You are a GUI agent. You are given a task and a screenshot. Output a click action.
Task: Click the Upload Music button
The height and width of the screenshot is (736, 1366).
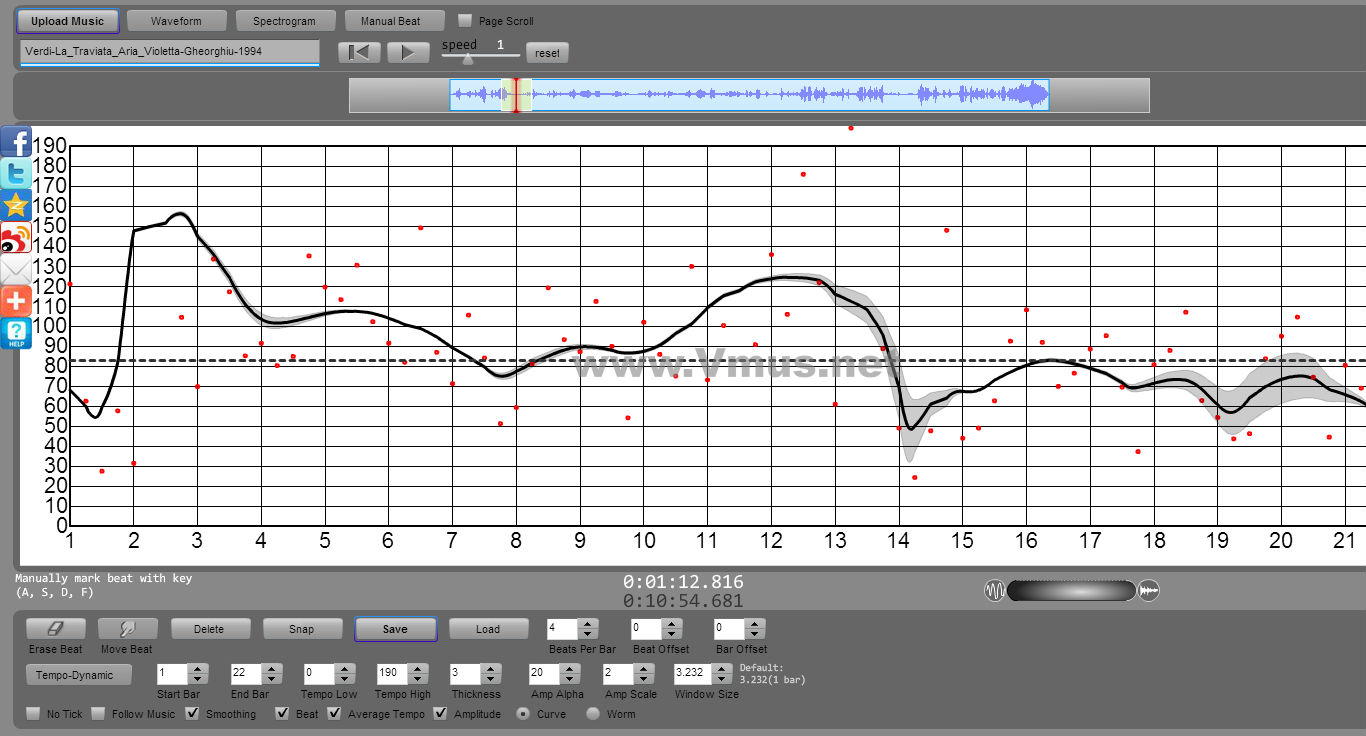67,21
